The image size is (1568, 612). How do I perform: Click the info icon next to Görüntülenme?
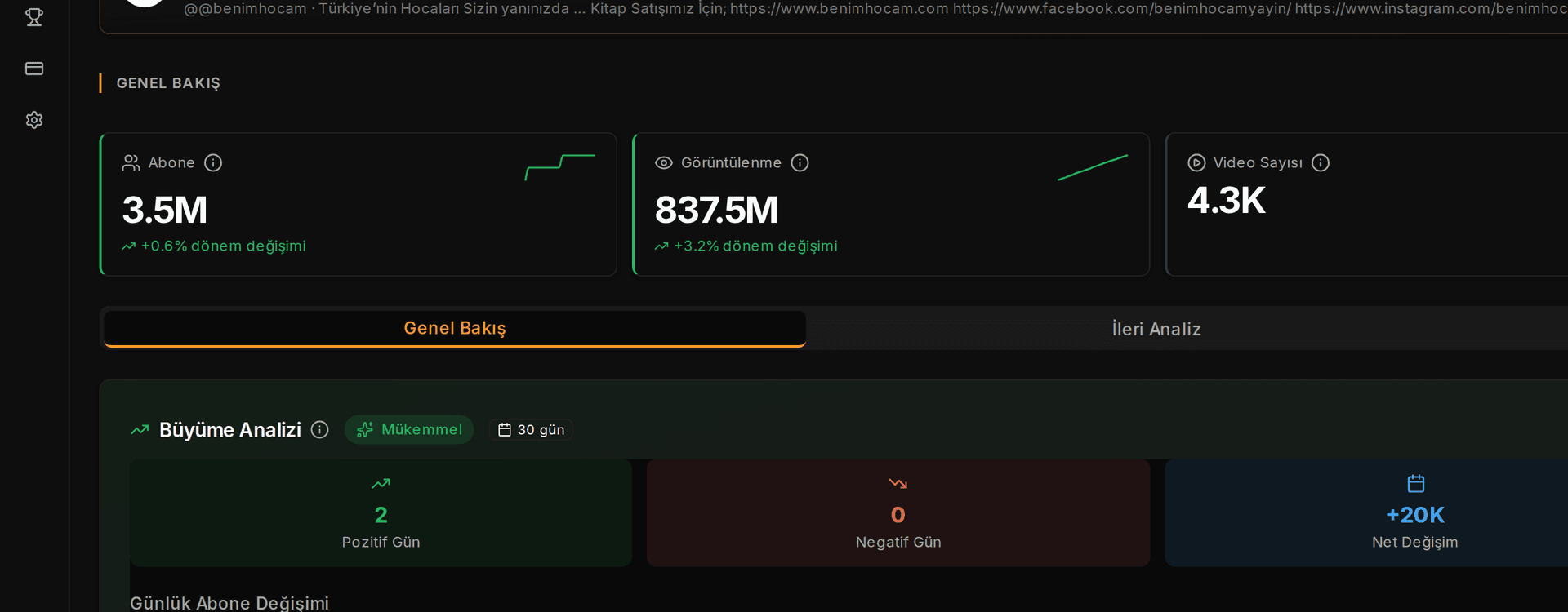(x=800, y=163)
